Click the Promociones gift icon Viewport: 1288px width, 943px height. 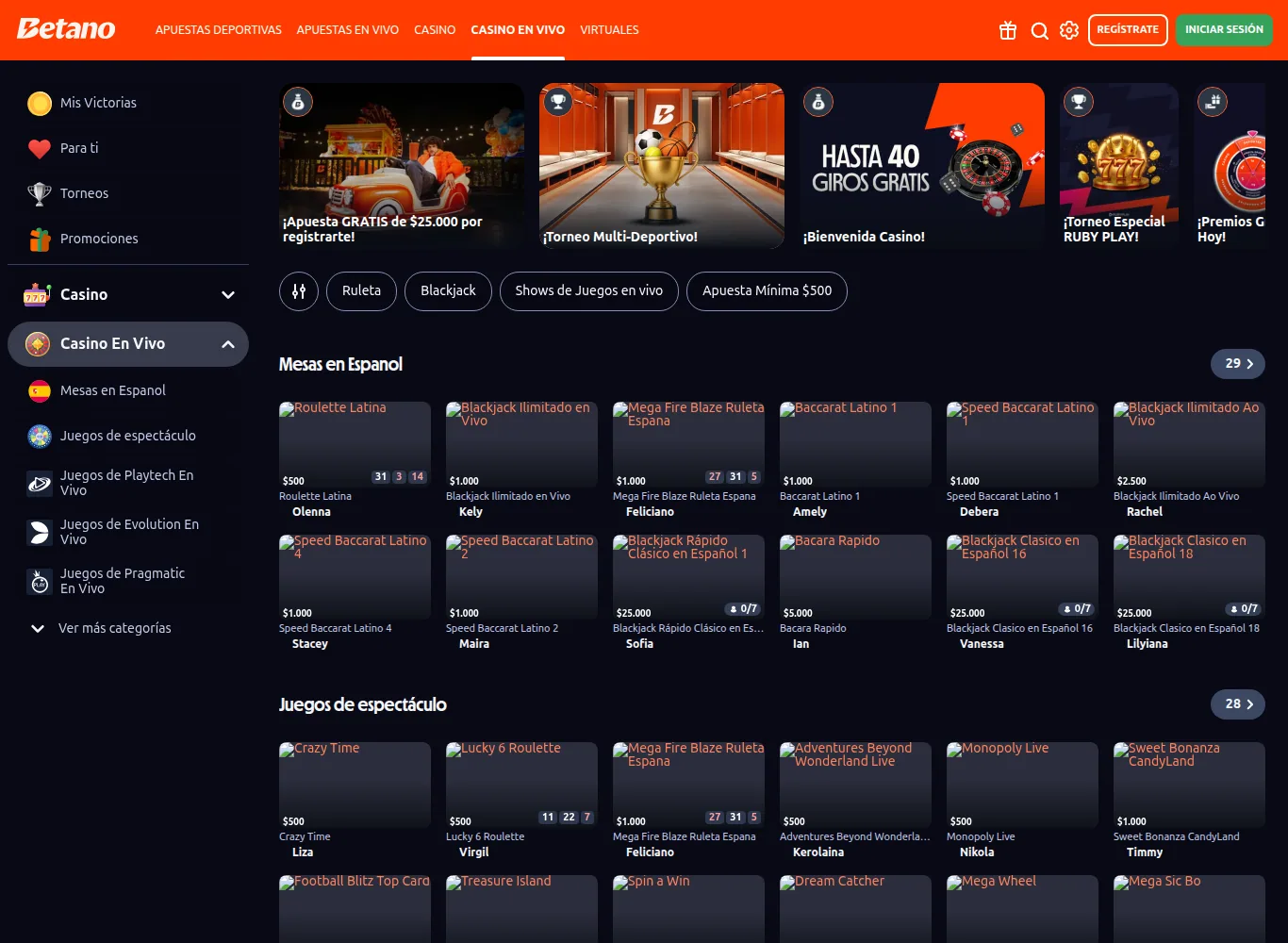point(40,239)
